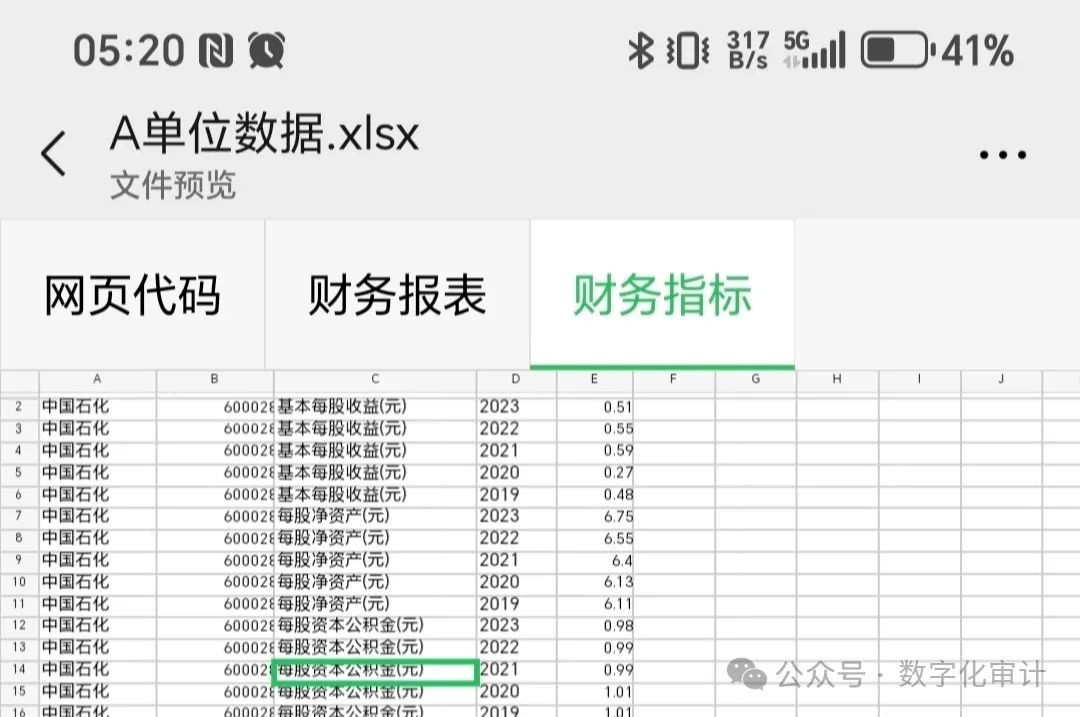Click year cell 2019 in row 6

pos(516,495)
